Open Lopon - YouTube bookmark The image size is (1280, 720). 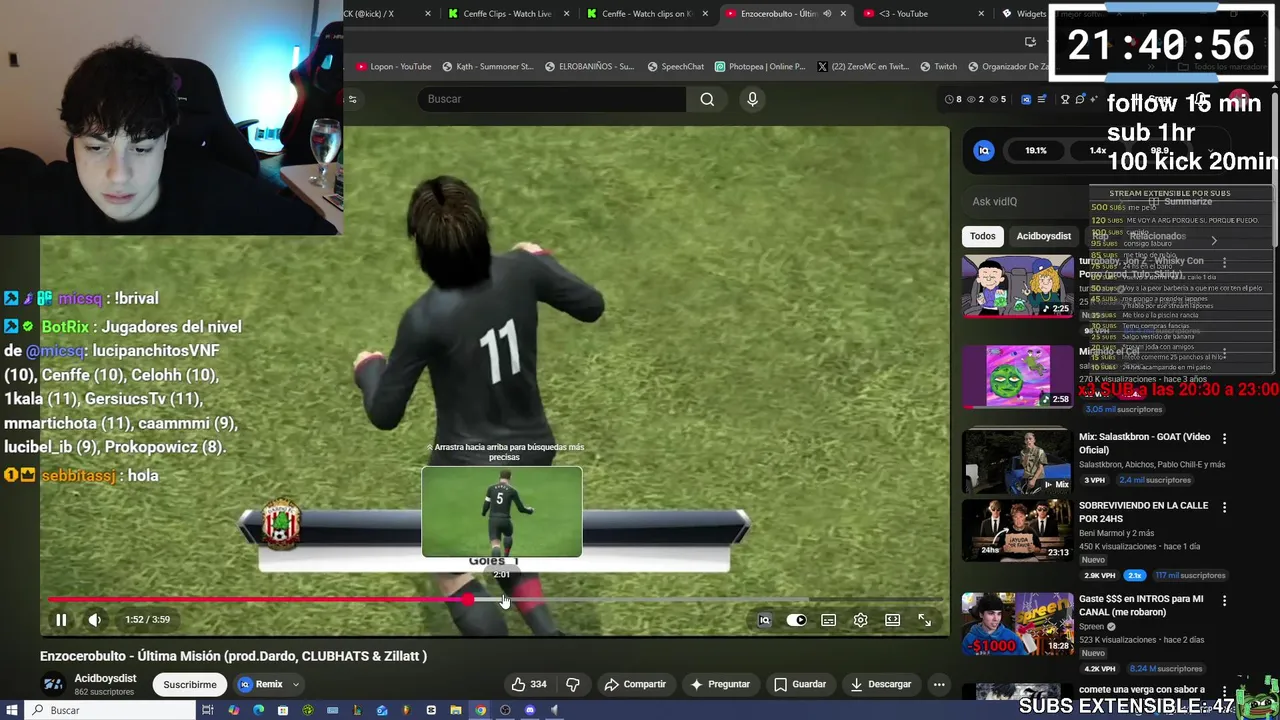coord(393,67)
